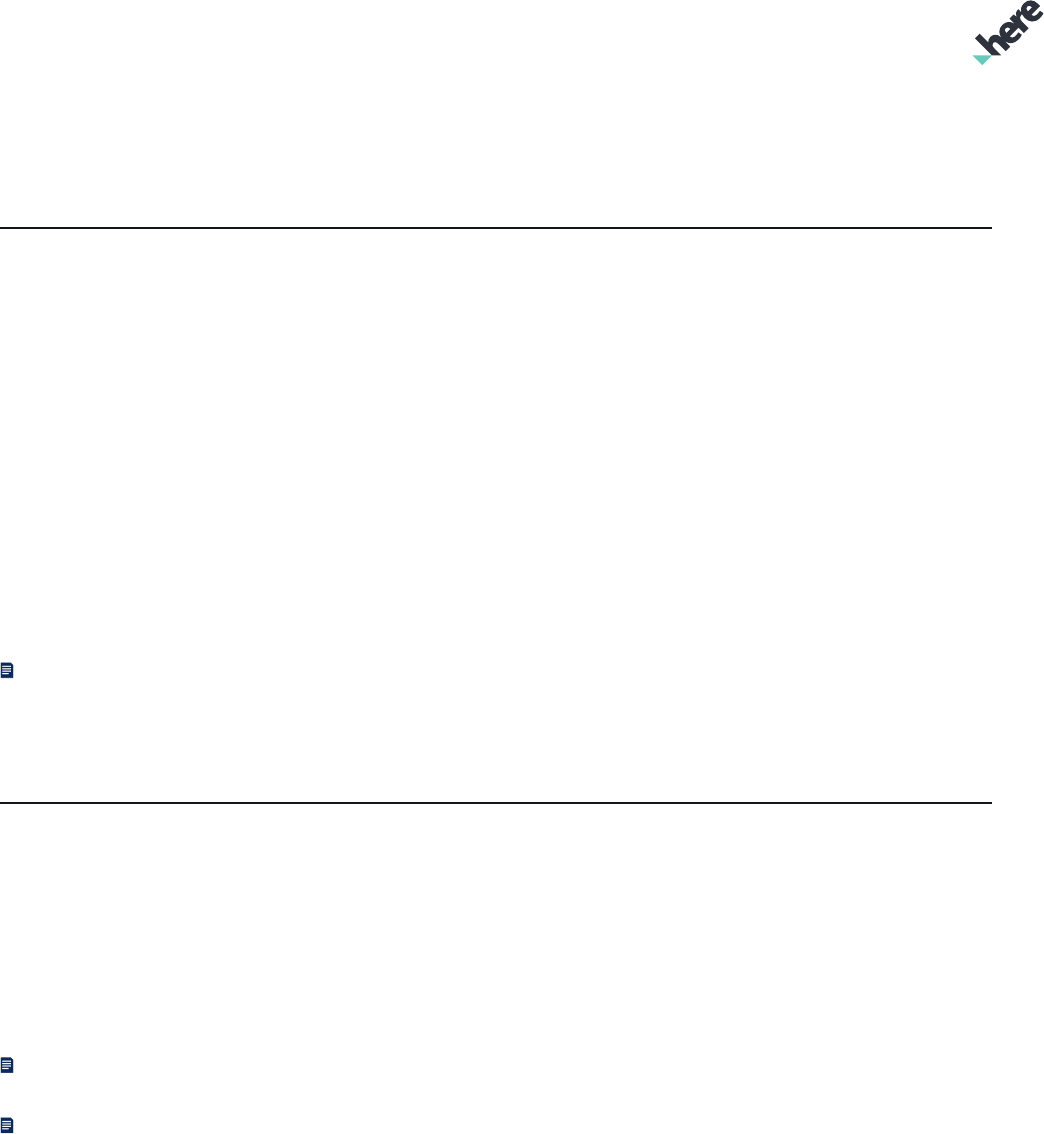Click the upper horizontal divider line

(x=496, y=228)
